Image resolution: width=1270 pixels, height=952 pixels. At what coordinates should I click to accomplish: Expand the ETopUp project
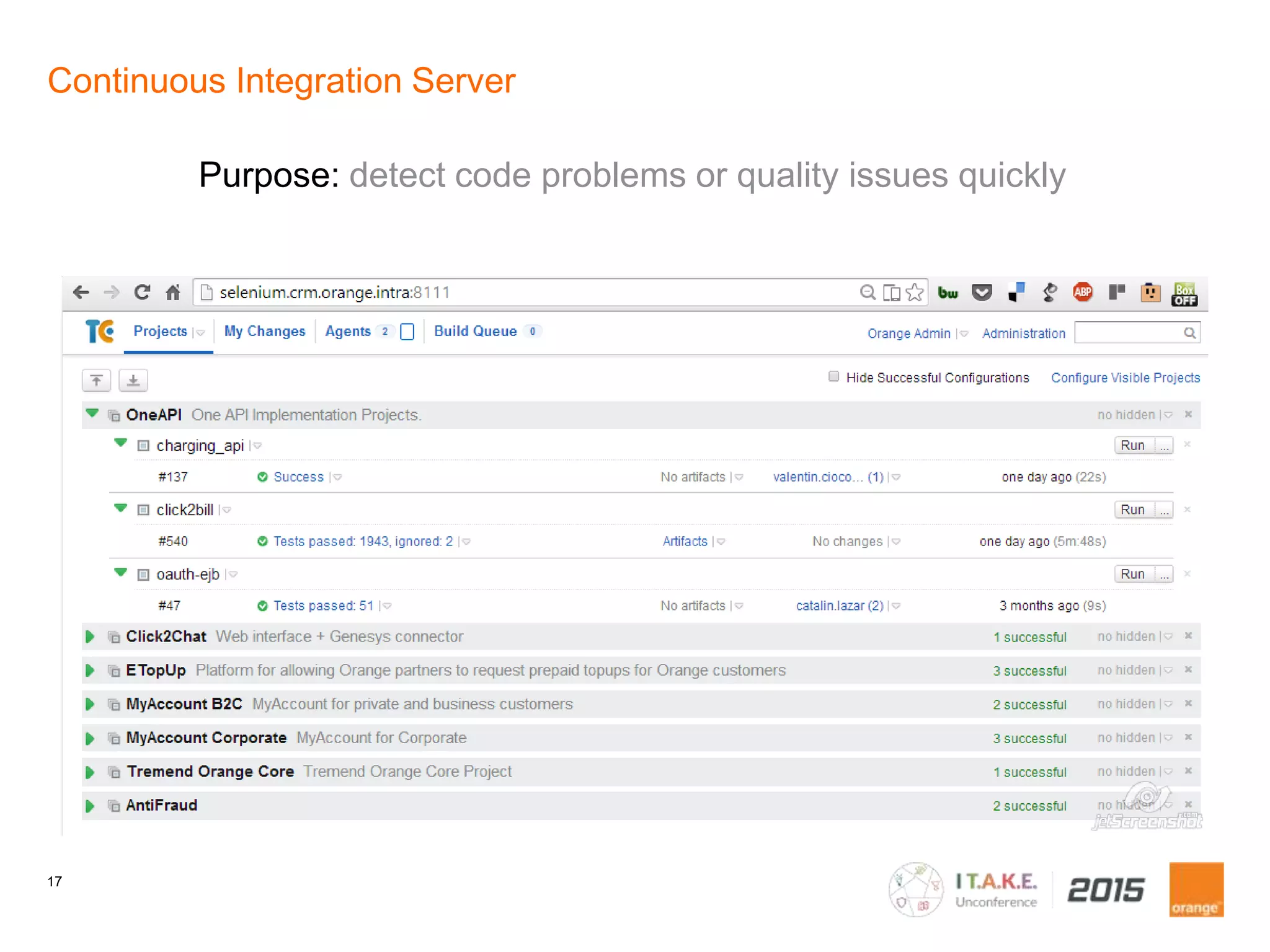pos(90,671)
